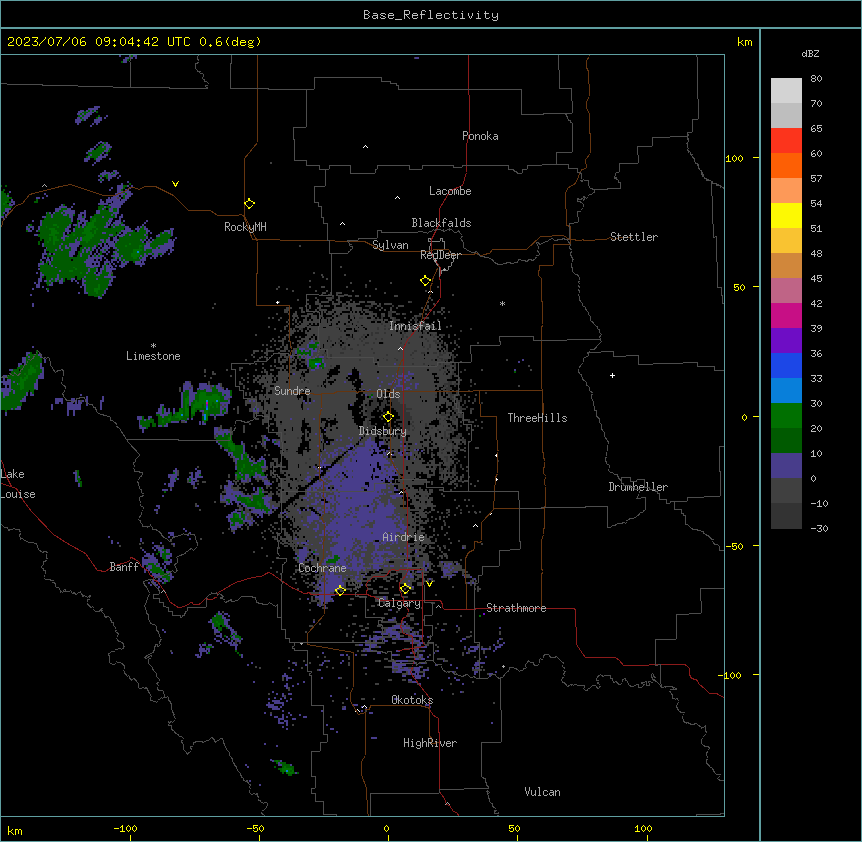Click the yellow V marker northeast of Calgary
The height and width of the screenshot is (842, 862).
coord(429,584)
